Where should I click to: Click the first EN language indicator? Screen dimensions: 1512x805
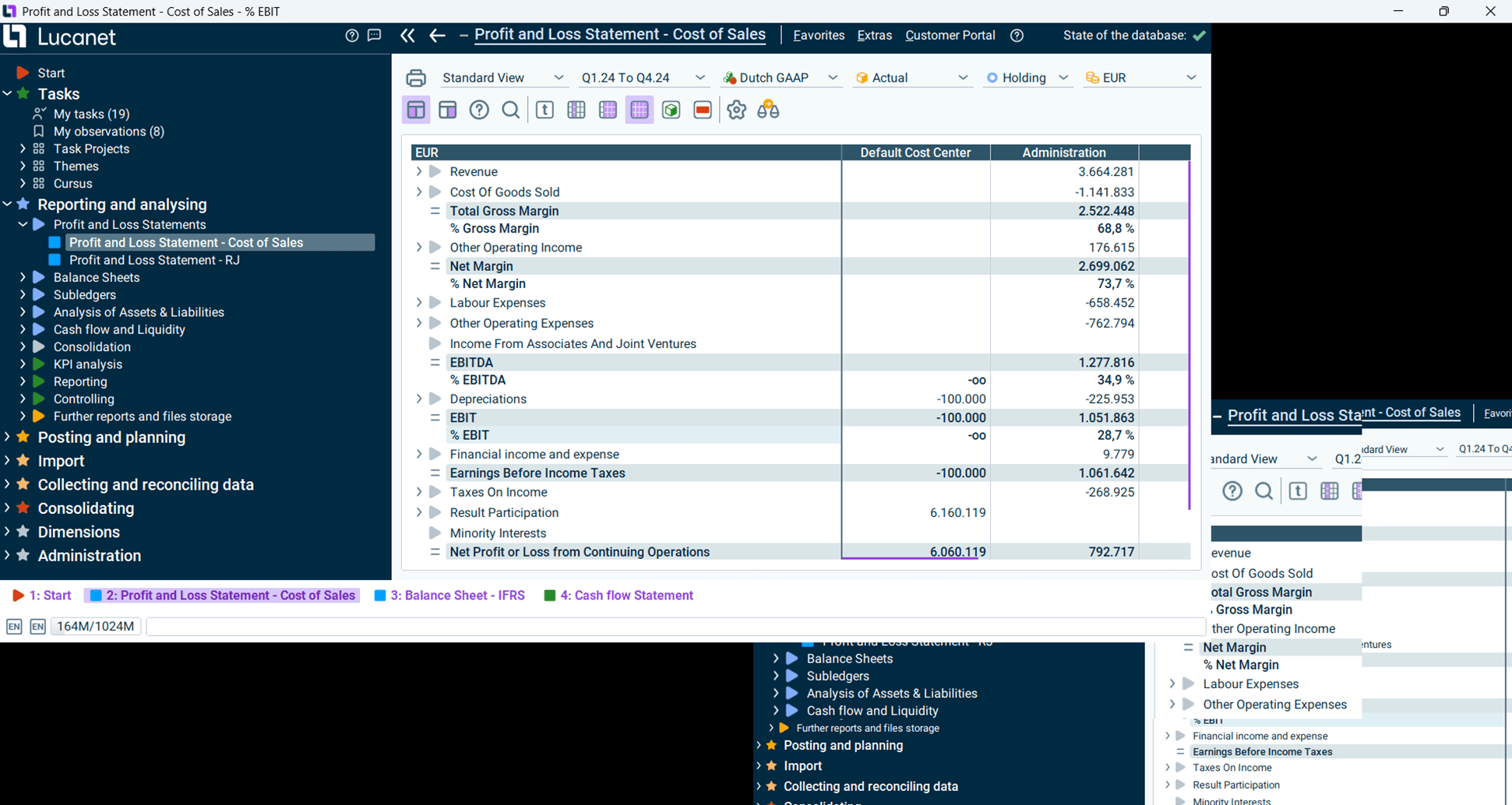click(x=14, y=627)
